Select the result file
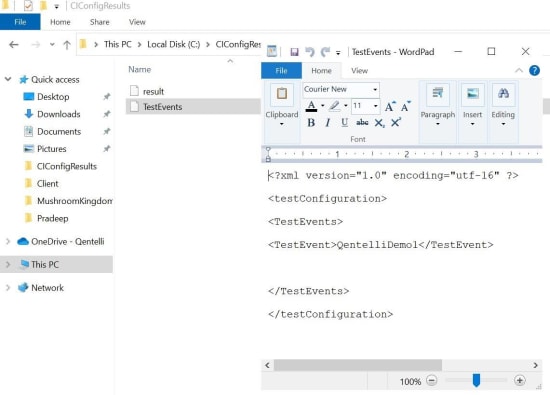Image resolution: width=550 pixels, height=395 pixels. (153, 91)
